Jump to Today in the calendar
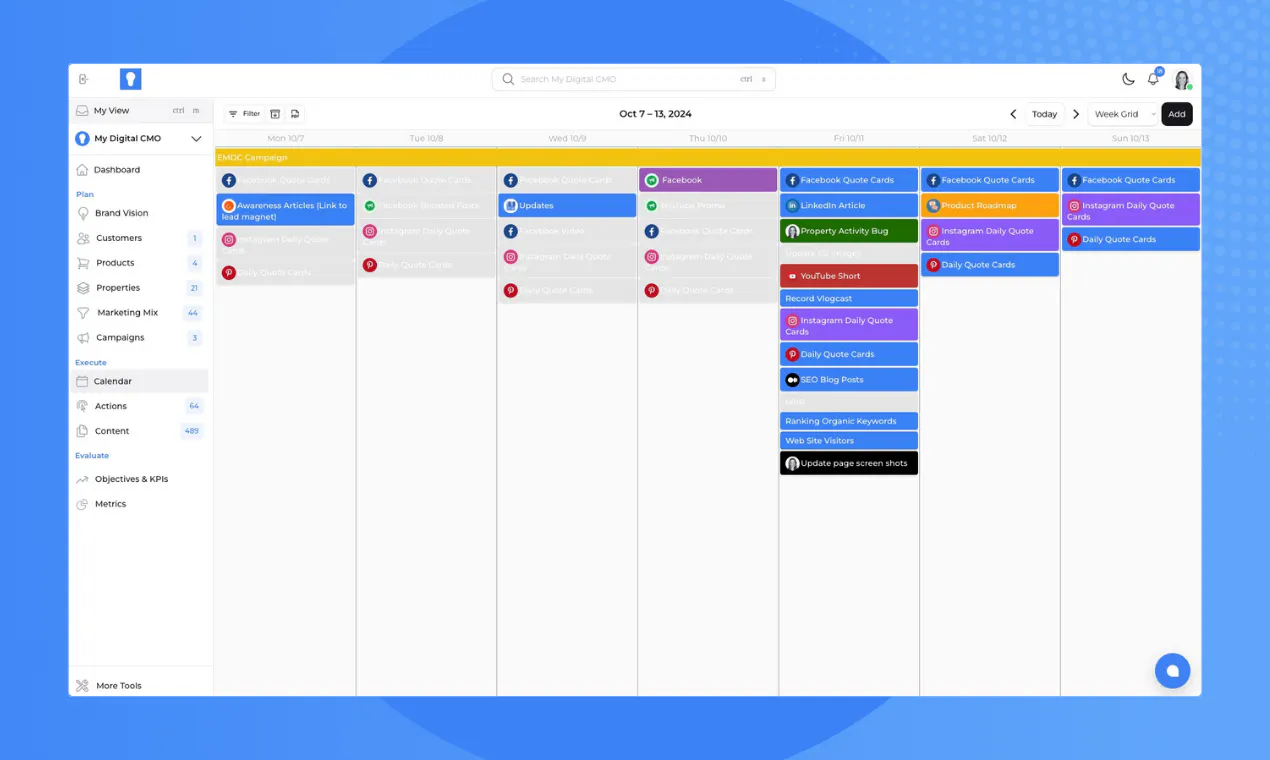The width and height of the screenshot is (1270, 760). (x=1045, y=114)
